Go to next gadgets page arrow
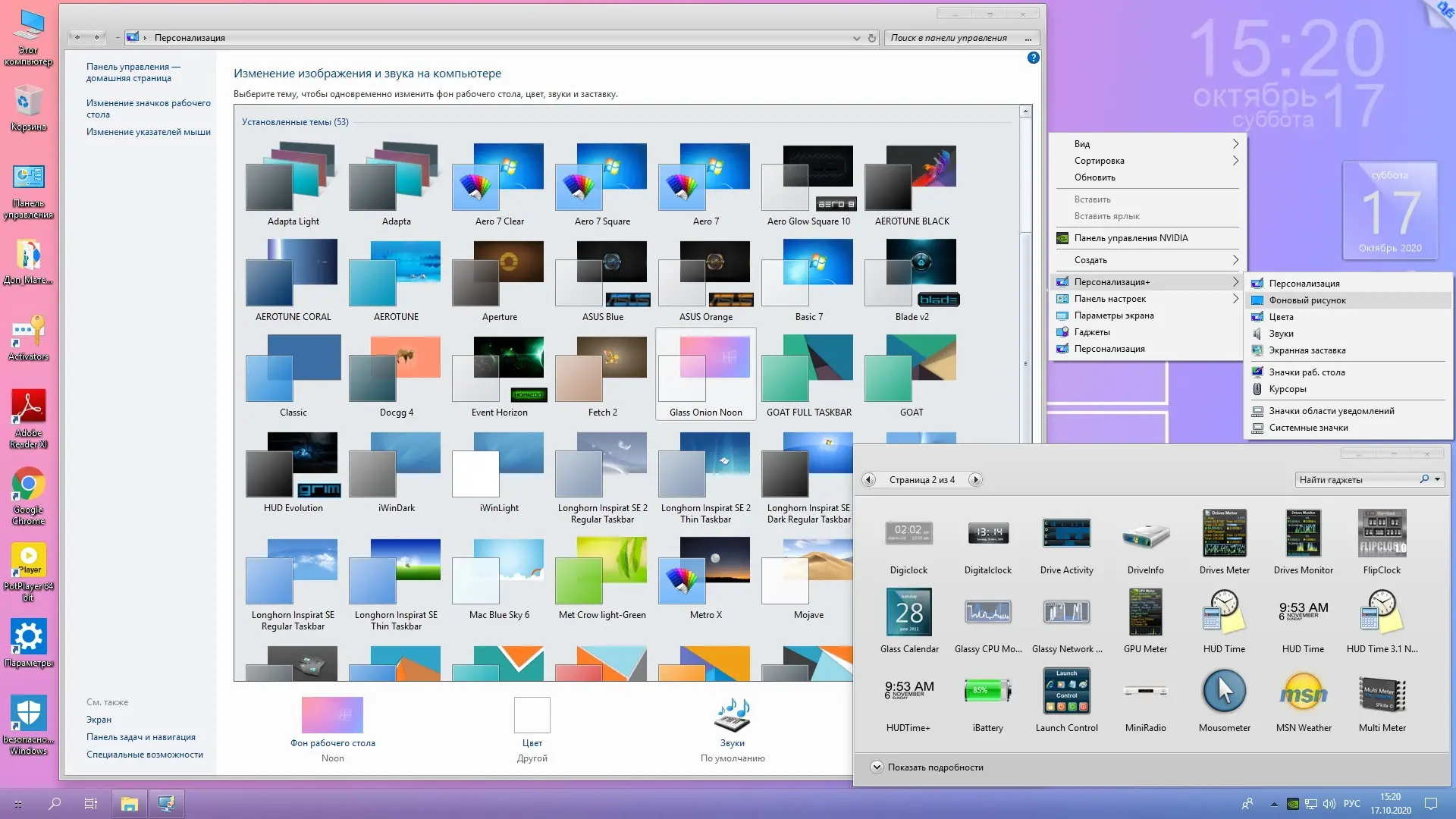This screenshot has width=1456, height=819. (976, 479)
